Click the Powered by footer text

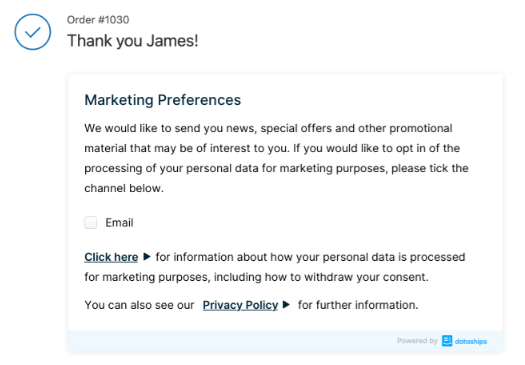coord(417,341)
